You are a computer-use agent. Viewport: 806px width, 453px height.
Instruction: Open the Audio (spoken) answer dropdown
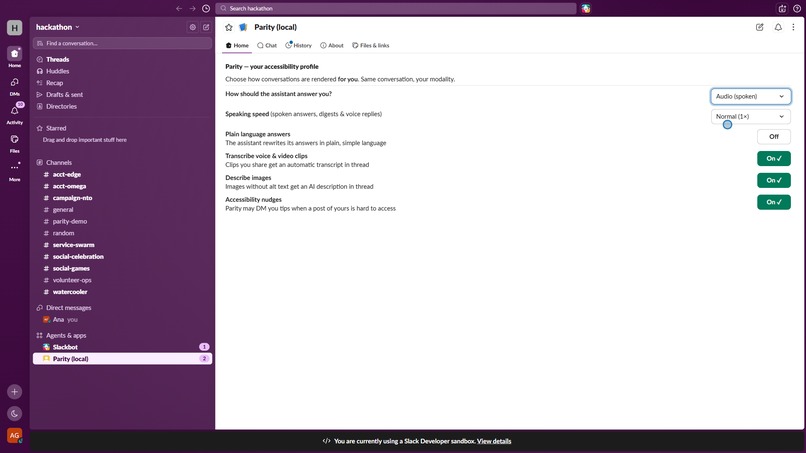[x=750, y=96]
